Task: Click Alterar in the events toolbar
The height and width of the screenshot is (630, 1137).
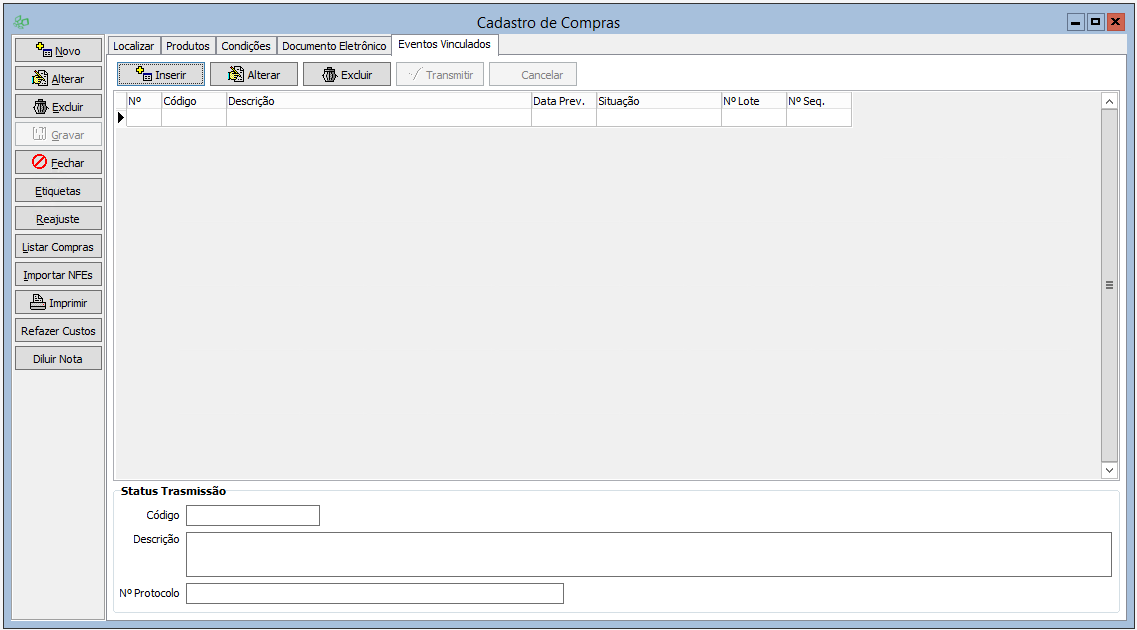Action: point(253,74)
